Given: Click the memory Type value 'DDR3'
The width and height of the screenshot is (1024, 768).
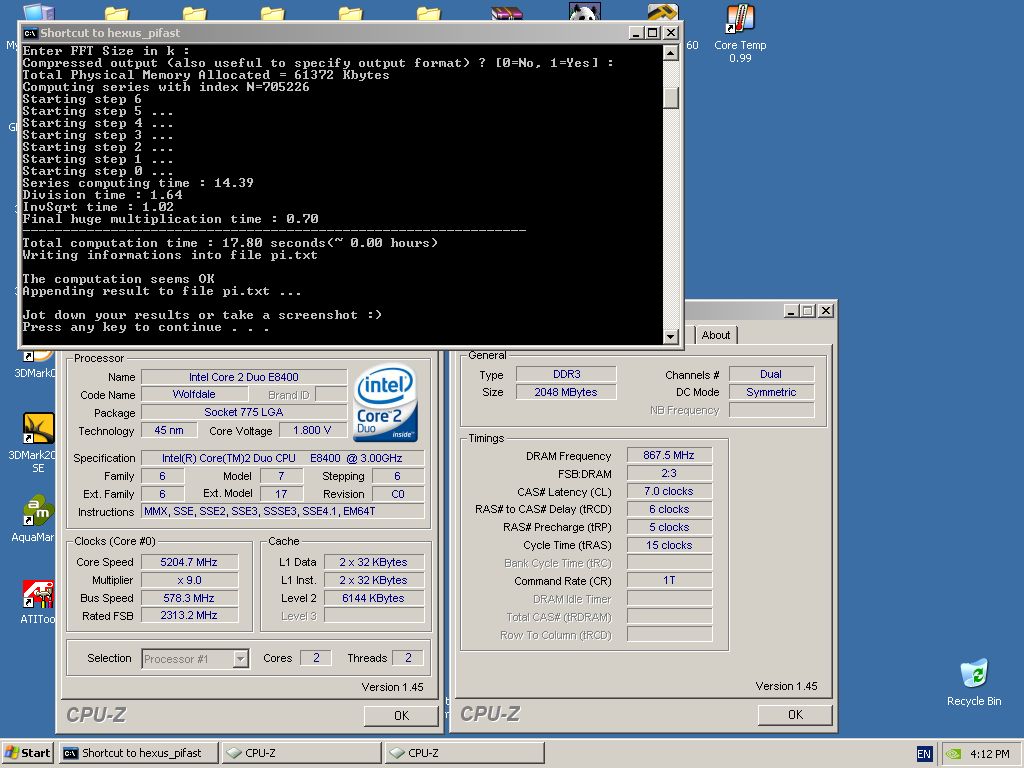Looking at the screenshot, I should tap(566, 374).
